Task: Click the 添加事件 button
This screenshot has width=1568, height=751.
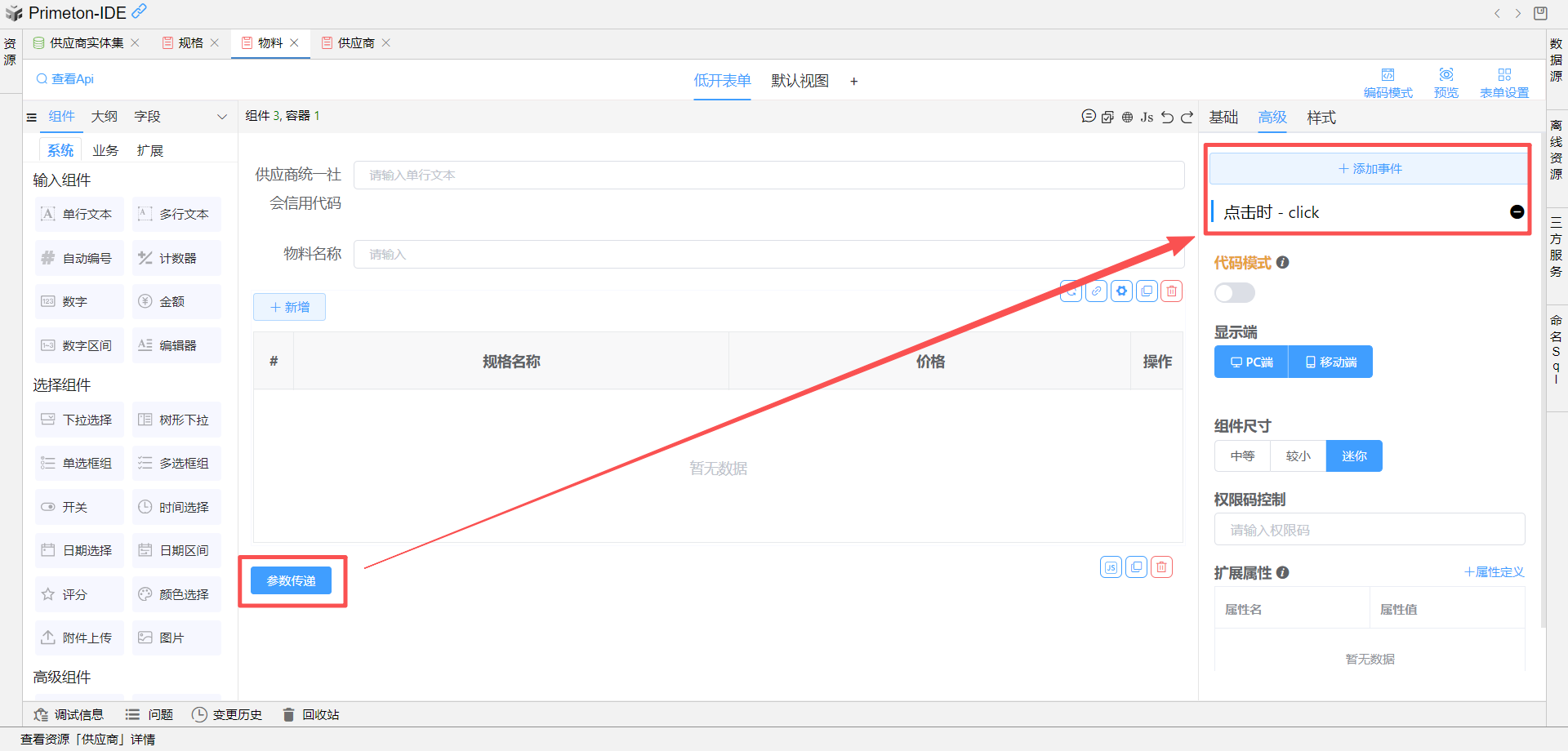Action: [x=1369, y=169]
